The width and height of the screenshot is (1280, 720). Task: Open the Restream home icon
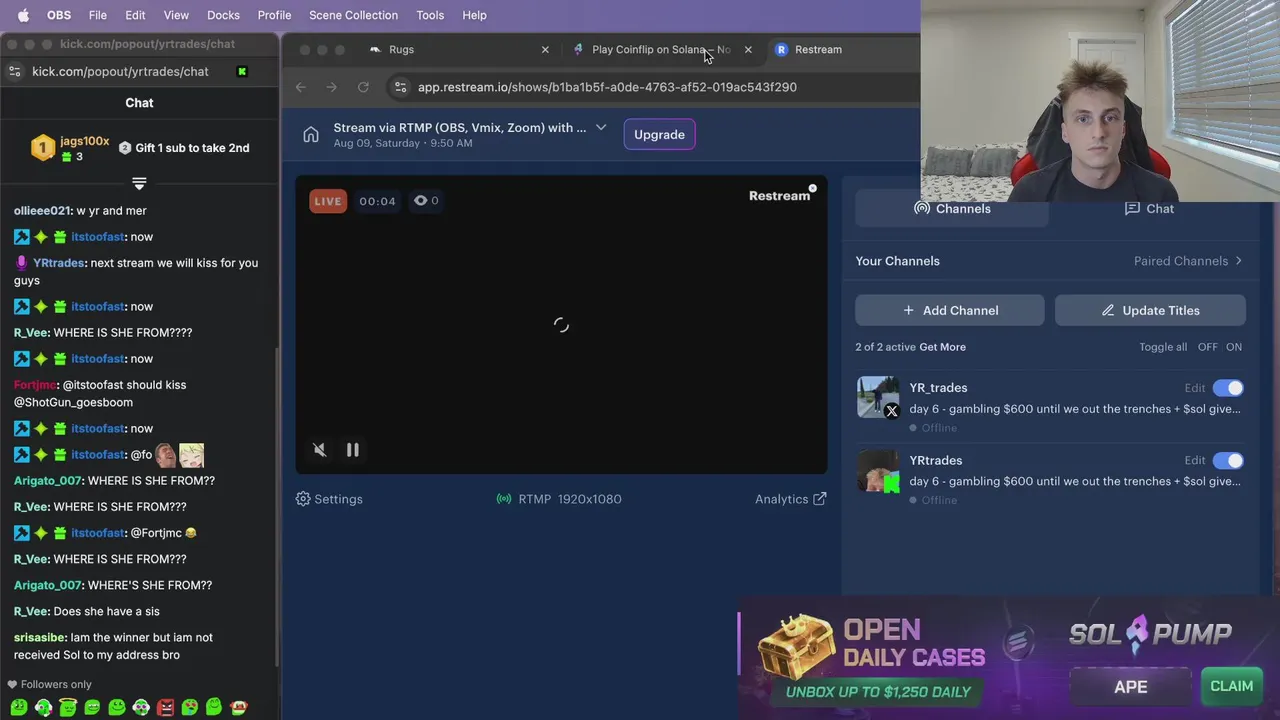coord(311,135)
